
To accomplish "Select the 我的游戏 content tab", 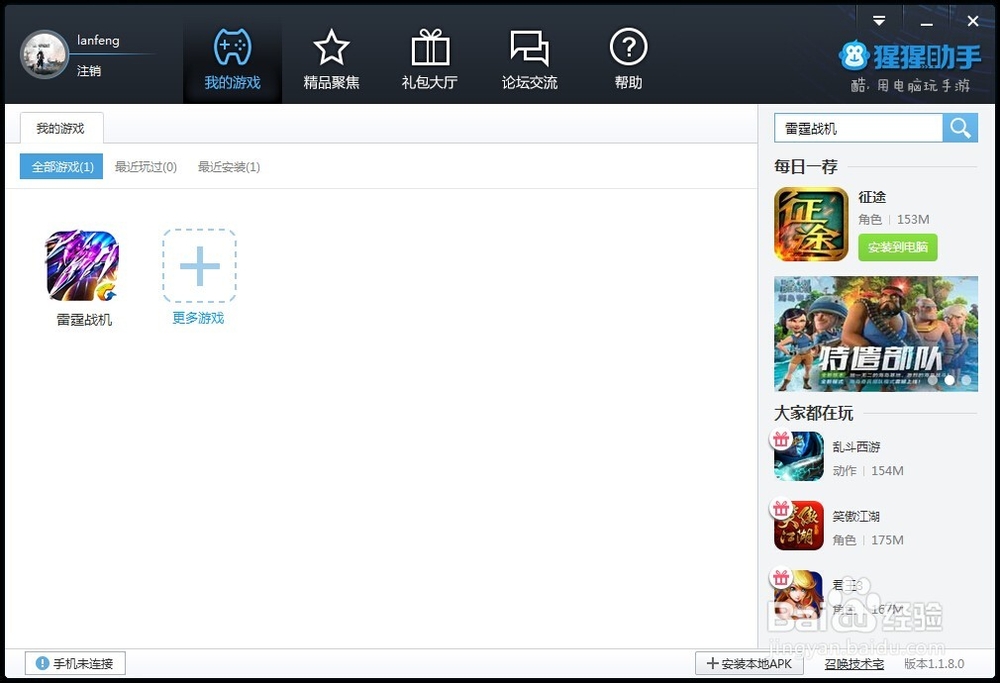I will 61,128.
